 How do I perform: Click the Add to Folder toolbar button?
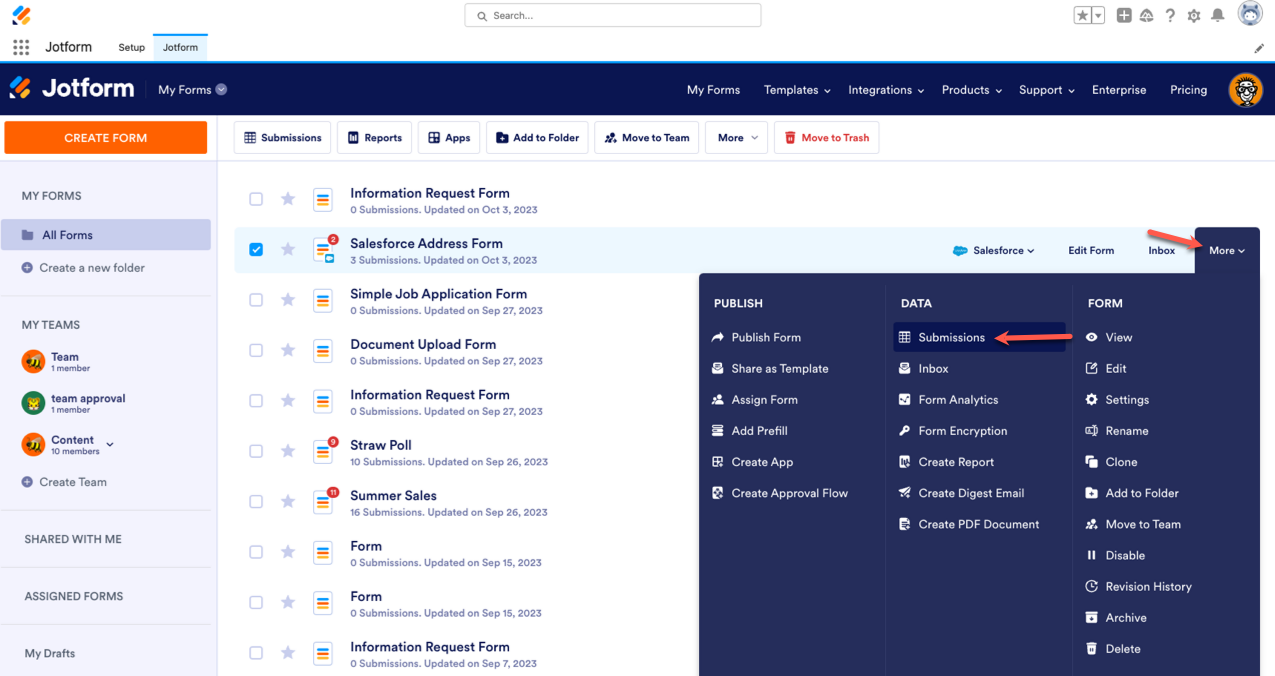[537, 138]
